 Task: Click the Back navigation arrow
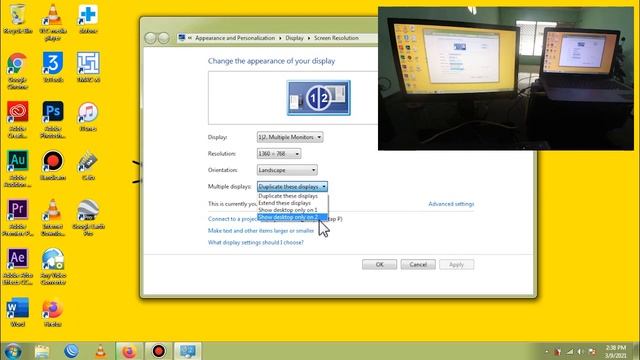point(150,38)
